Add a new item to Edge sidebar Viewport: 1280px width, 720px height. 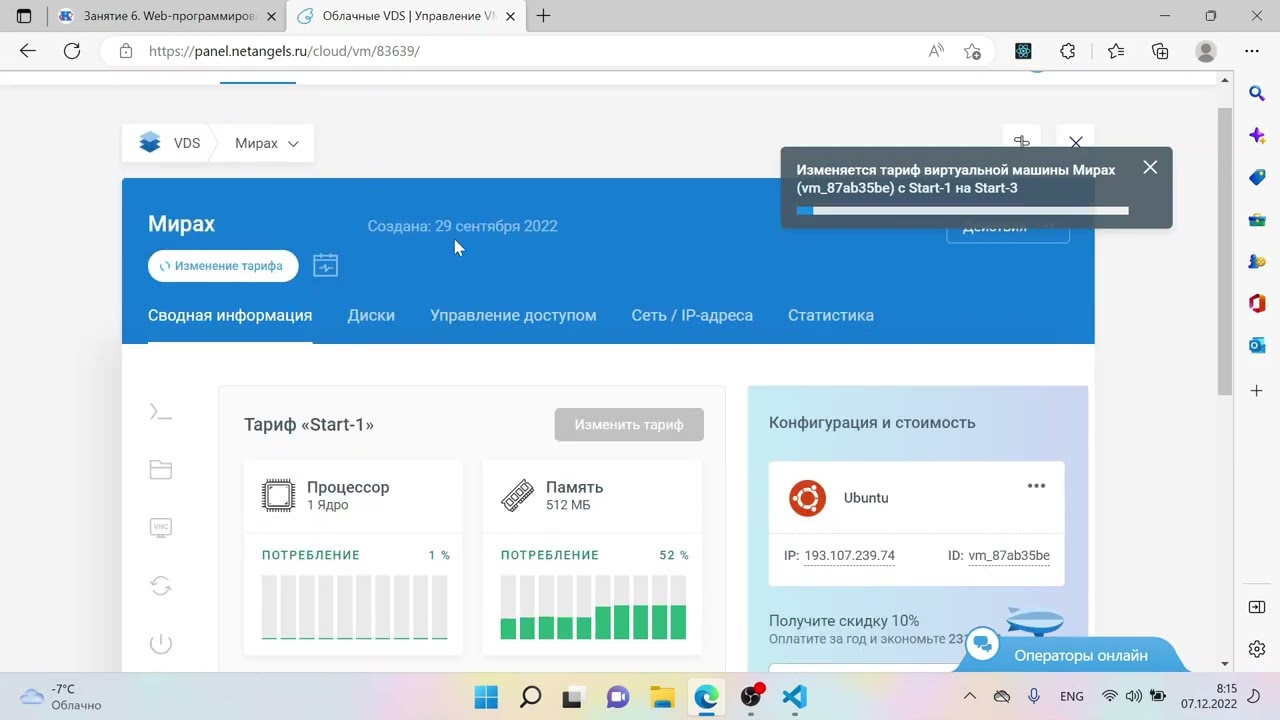coord(1257,390)
